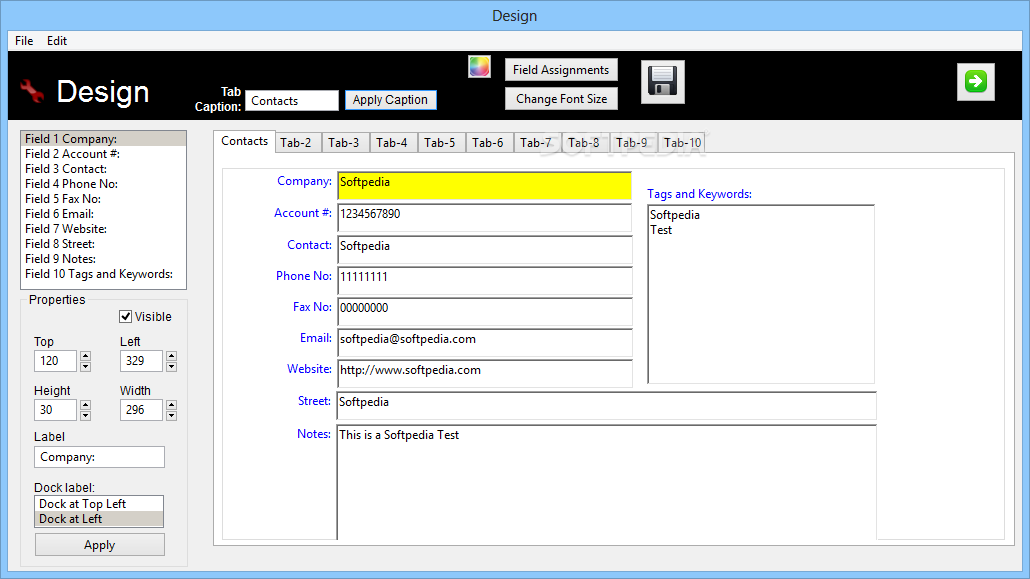Increase the Height value with up arrow

[x=85, y=405]
